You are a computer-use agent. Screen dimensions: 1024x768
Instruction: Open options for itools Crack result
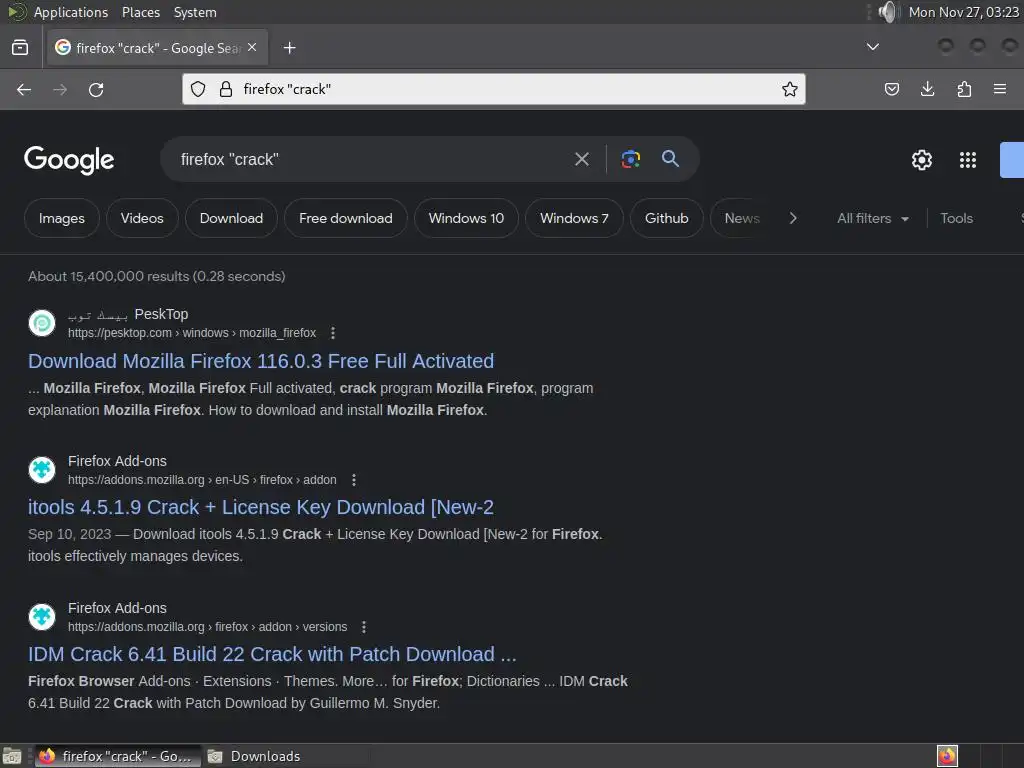354,480
